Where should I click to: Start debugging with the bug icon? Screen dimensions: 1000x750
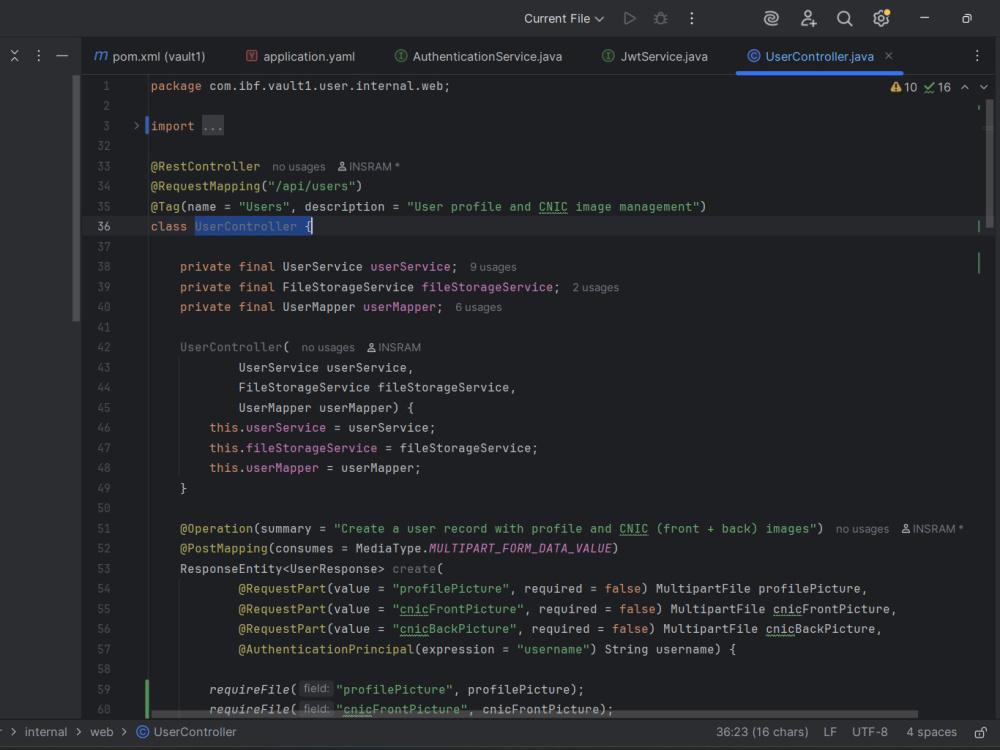pos(661,18)
